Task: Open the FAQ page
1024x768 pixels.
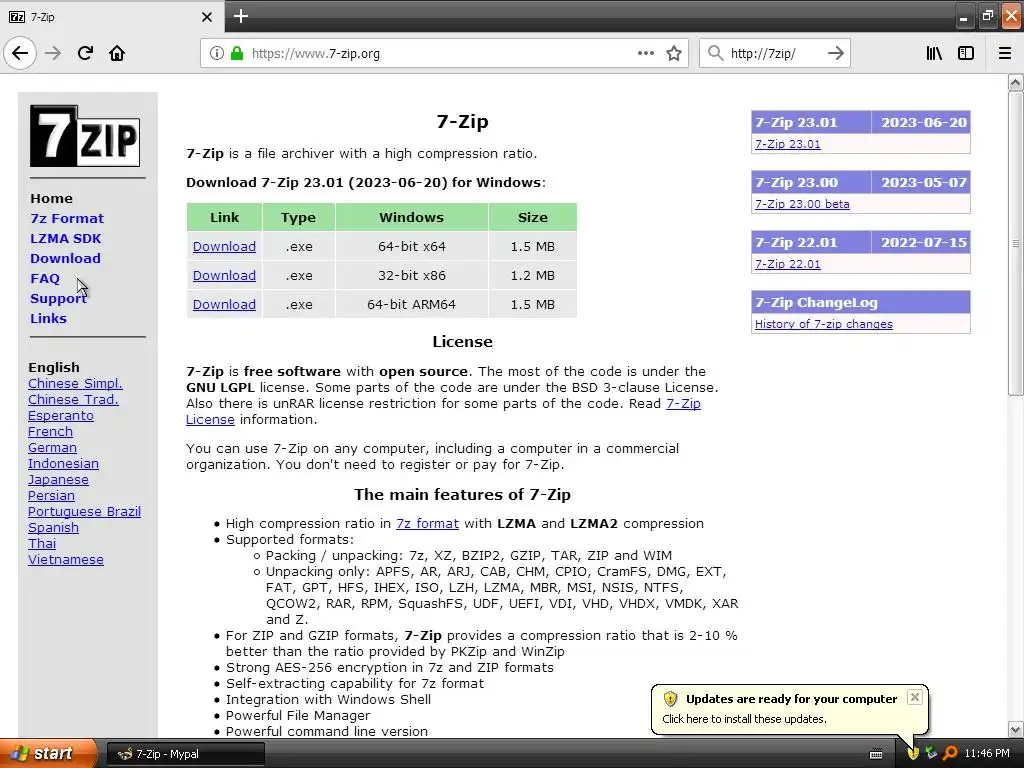Action: coord(44,278)
